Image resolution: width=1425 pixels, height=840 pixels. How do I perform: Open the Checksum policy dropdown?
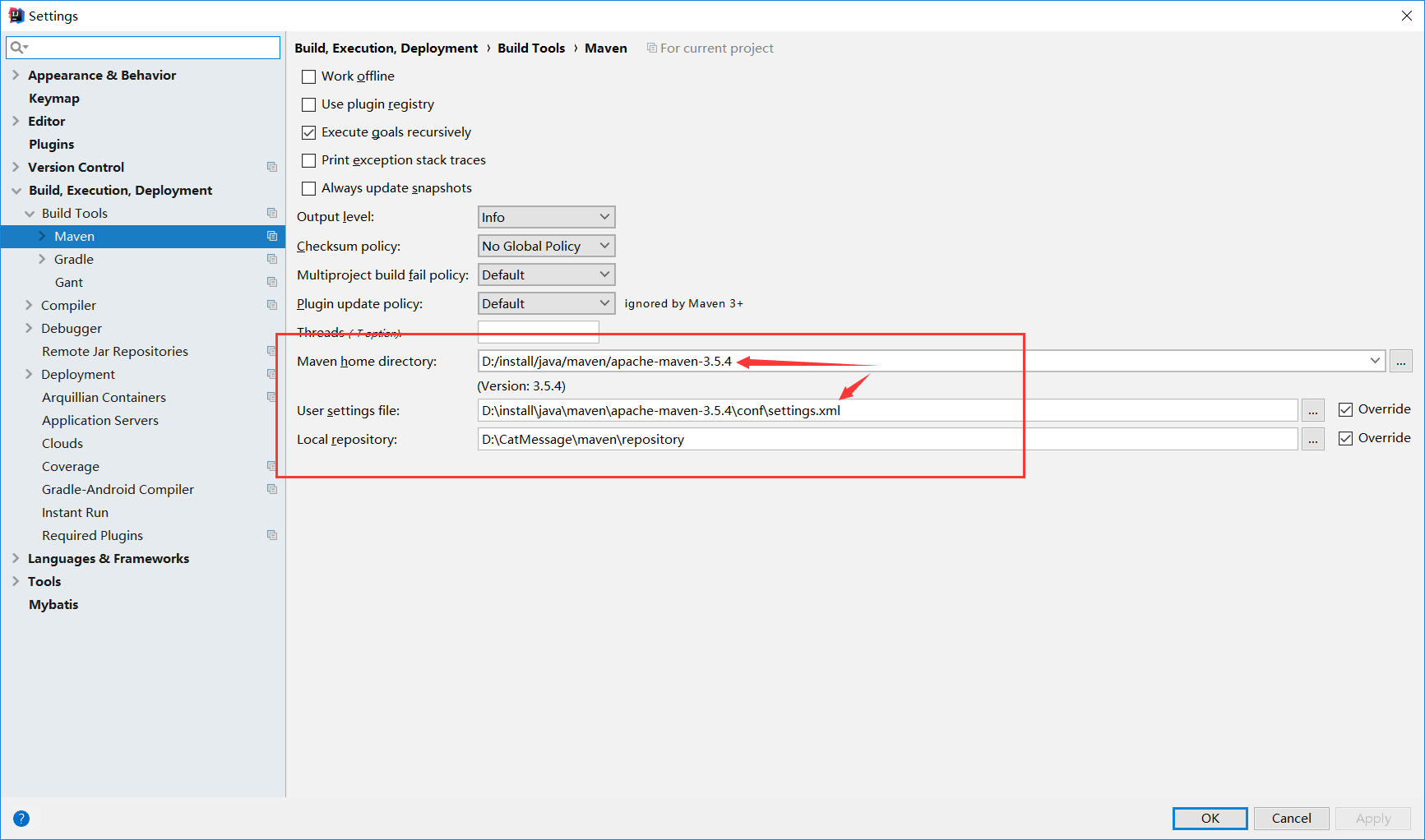[x=546, y=246]
